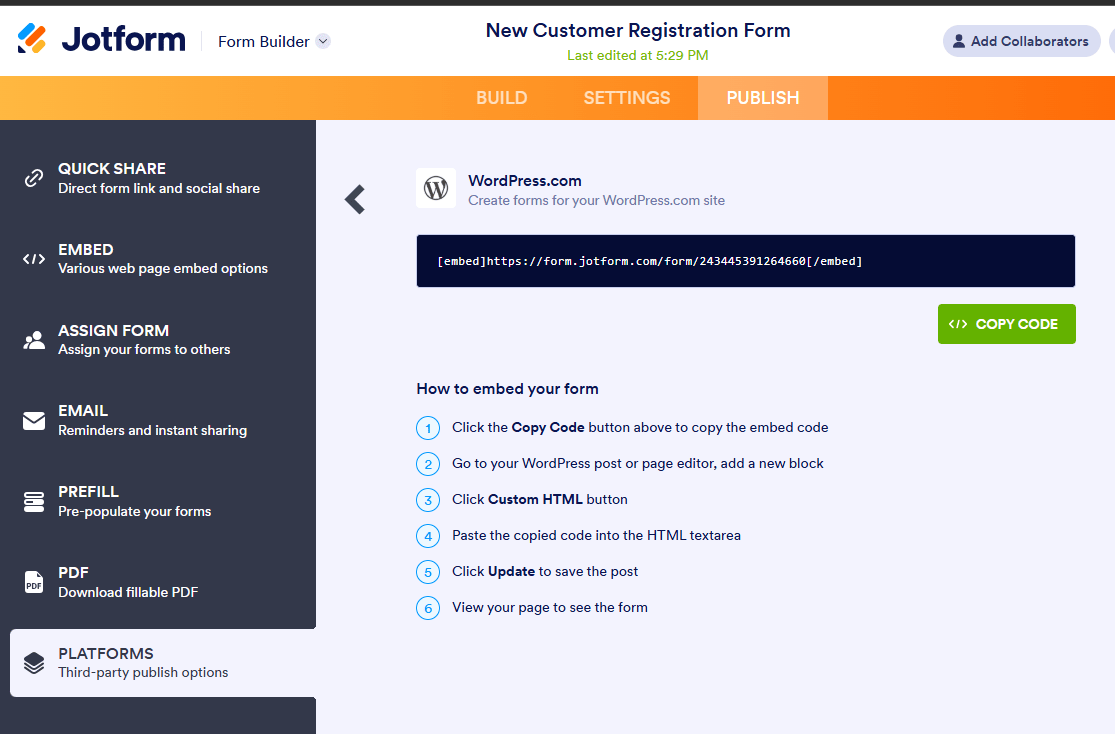Select the PUBLISH tab
This screenshot has height=734, width=1115.
pyautogui.click(x=762, y=97)
